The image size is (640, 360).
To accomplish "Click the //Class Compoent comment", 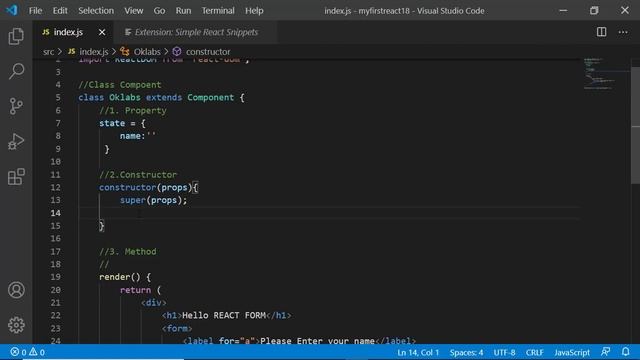I will [120, 85].
